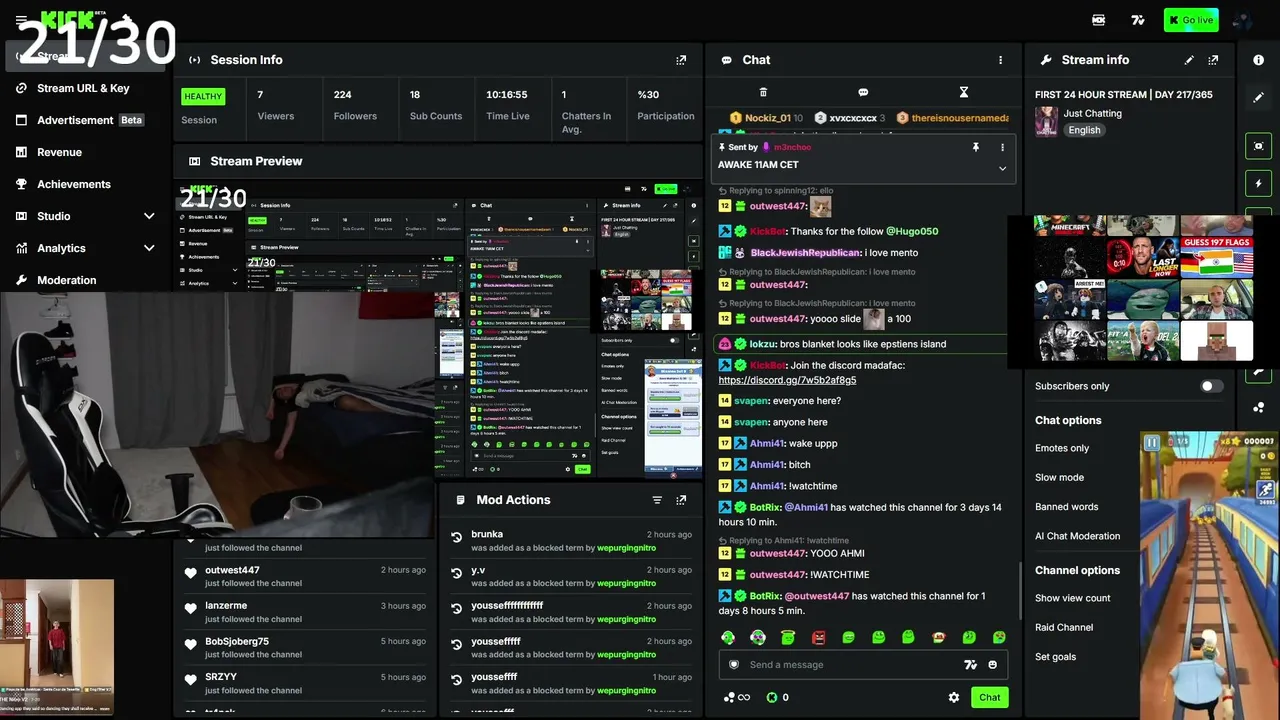Click the speech bubble icon in chat toolbar
This screenshot has height=720, width=1280.
863,92
